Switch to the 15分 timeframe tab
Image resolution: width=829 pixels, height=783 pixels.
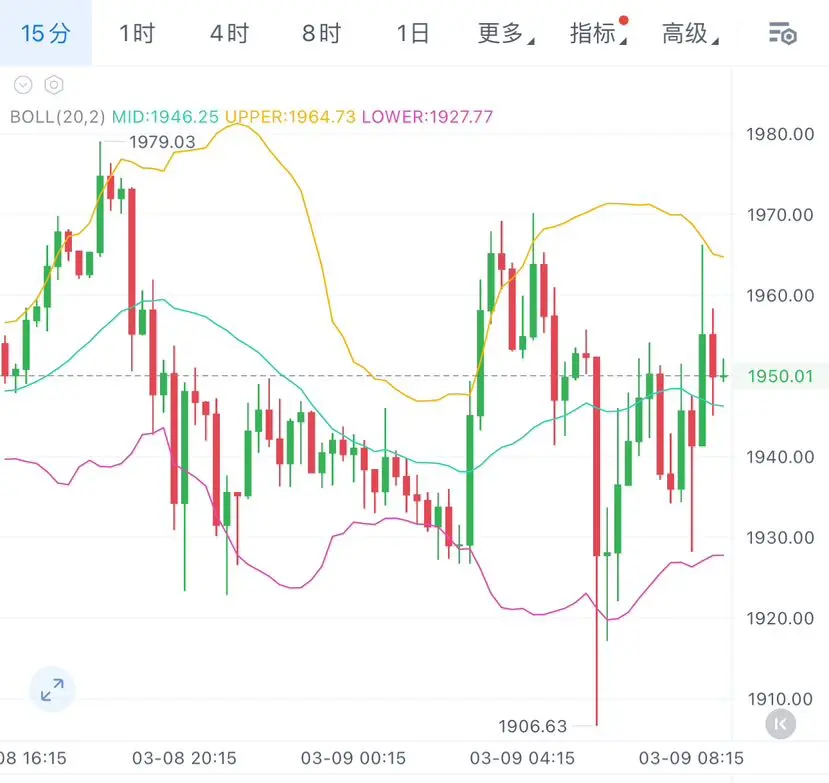tap(46, 34)
